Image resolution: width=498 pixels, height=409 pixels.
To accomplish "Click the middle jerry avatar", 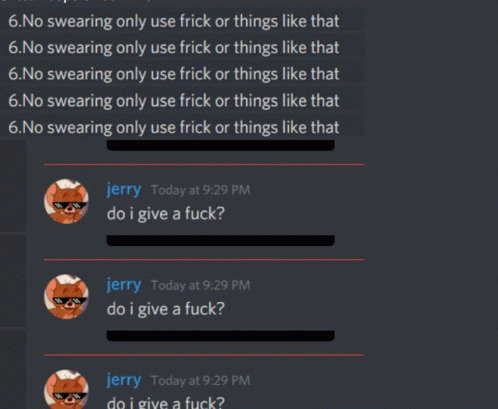I will coord(66,297).
